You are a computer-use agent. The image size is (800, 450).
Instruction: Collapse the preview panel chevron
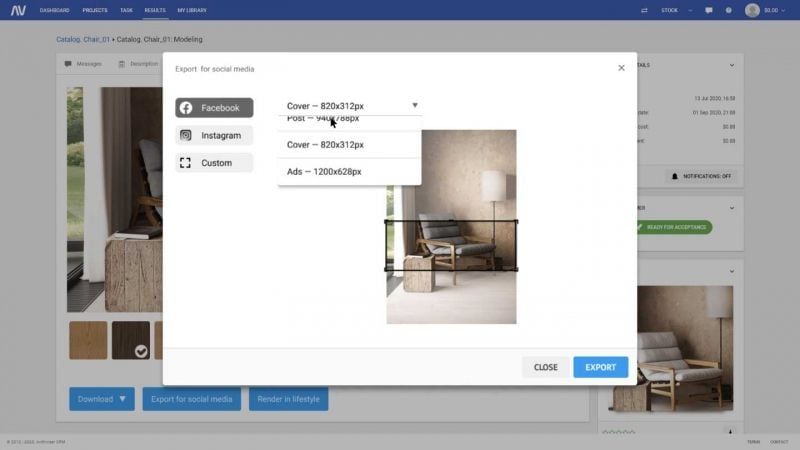[x=732, y=271]
